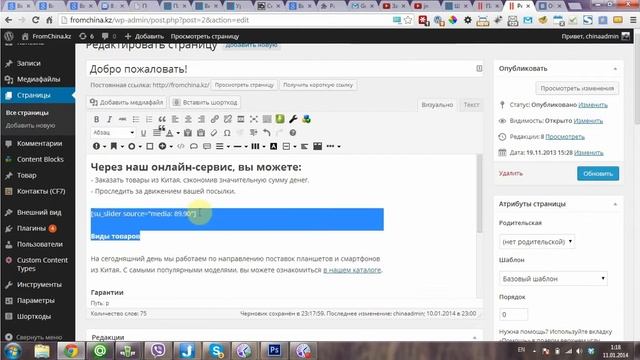Image resolution: width=640 pixels, height=360 pixels.
Task: Click Изменить next to Статус
Action: 593,105
